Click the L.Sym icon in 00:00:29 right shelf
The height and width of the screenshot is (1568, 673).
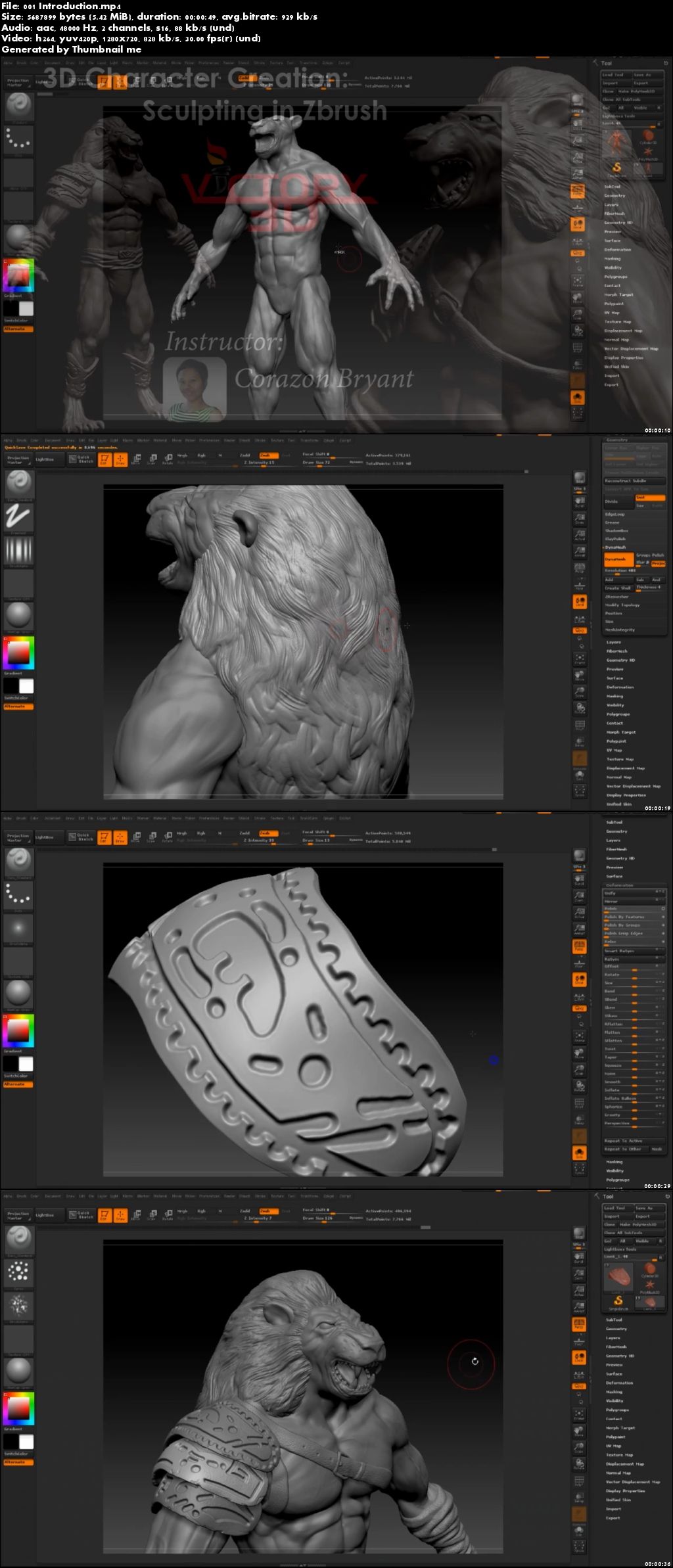pyautogui.click(x=579, y=996)
